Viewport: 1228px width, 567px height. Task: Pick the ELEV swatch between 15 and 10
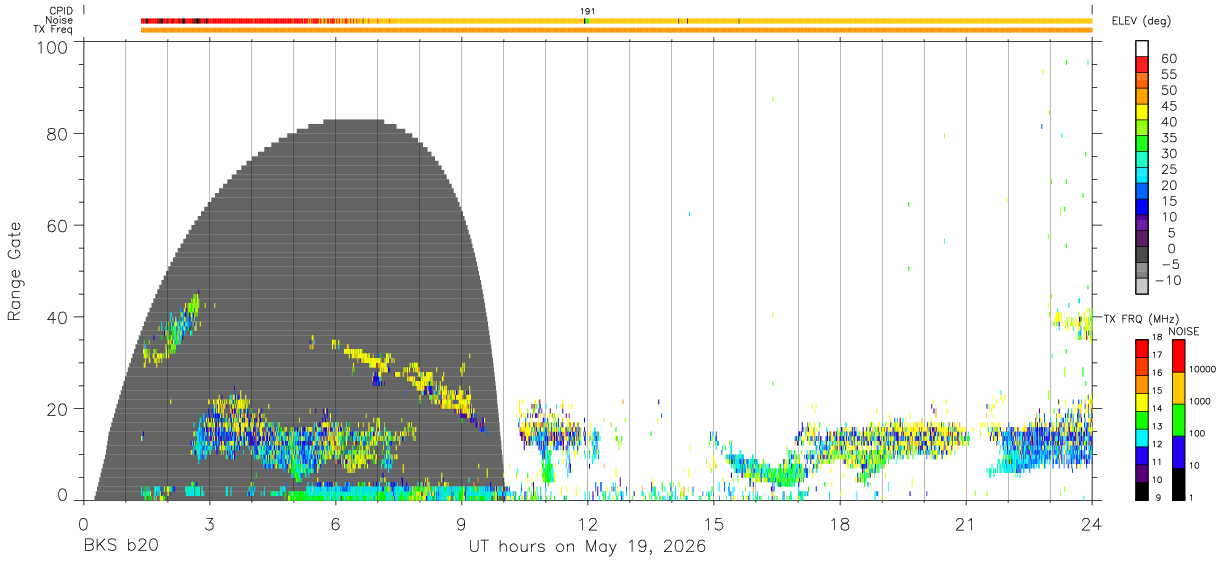1142,209
